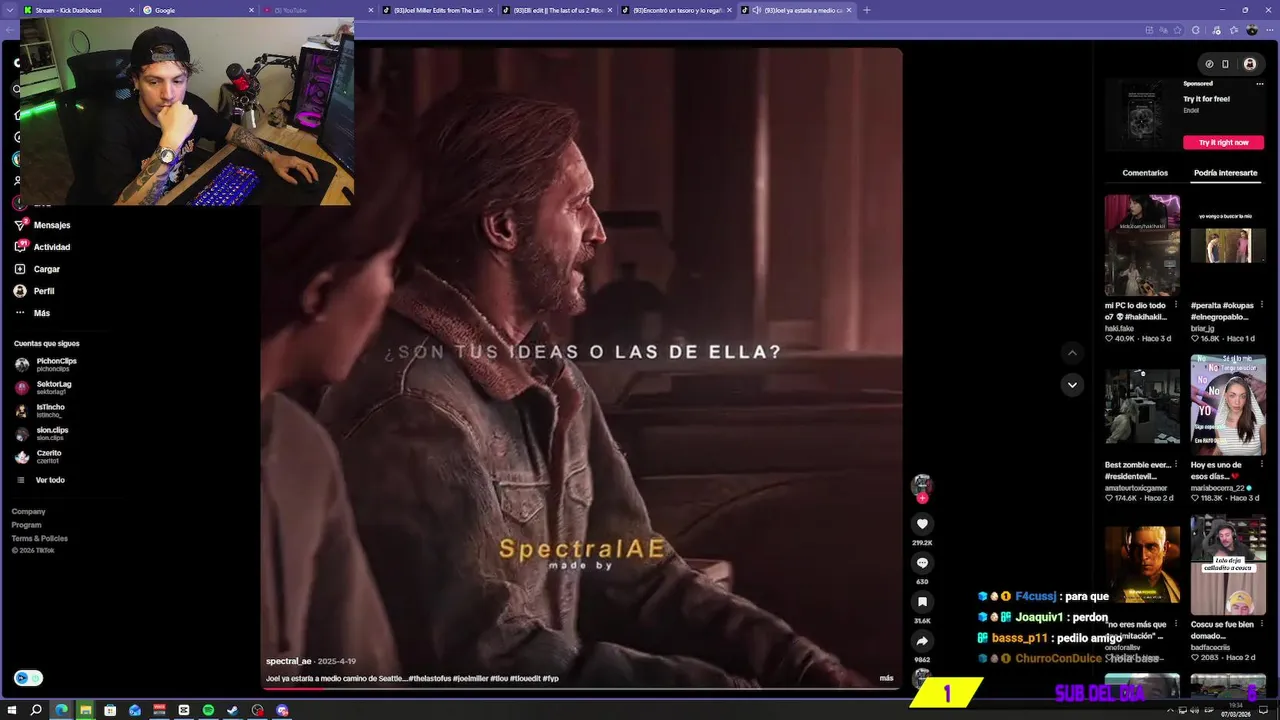Viewport: 1280px width, 720px height.
Task: Open the TikTok coins icon in header
Action: [x=1208, y=64]
